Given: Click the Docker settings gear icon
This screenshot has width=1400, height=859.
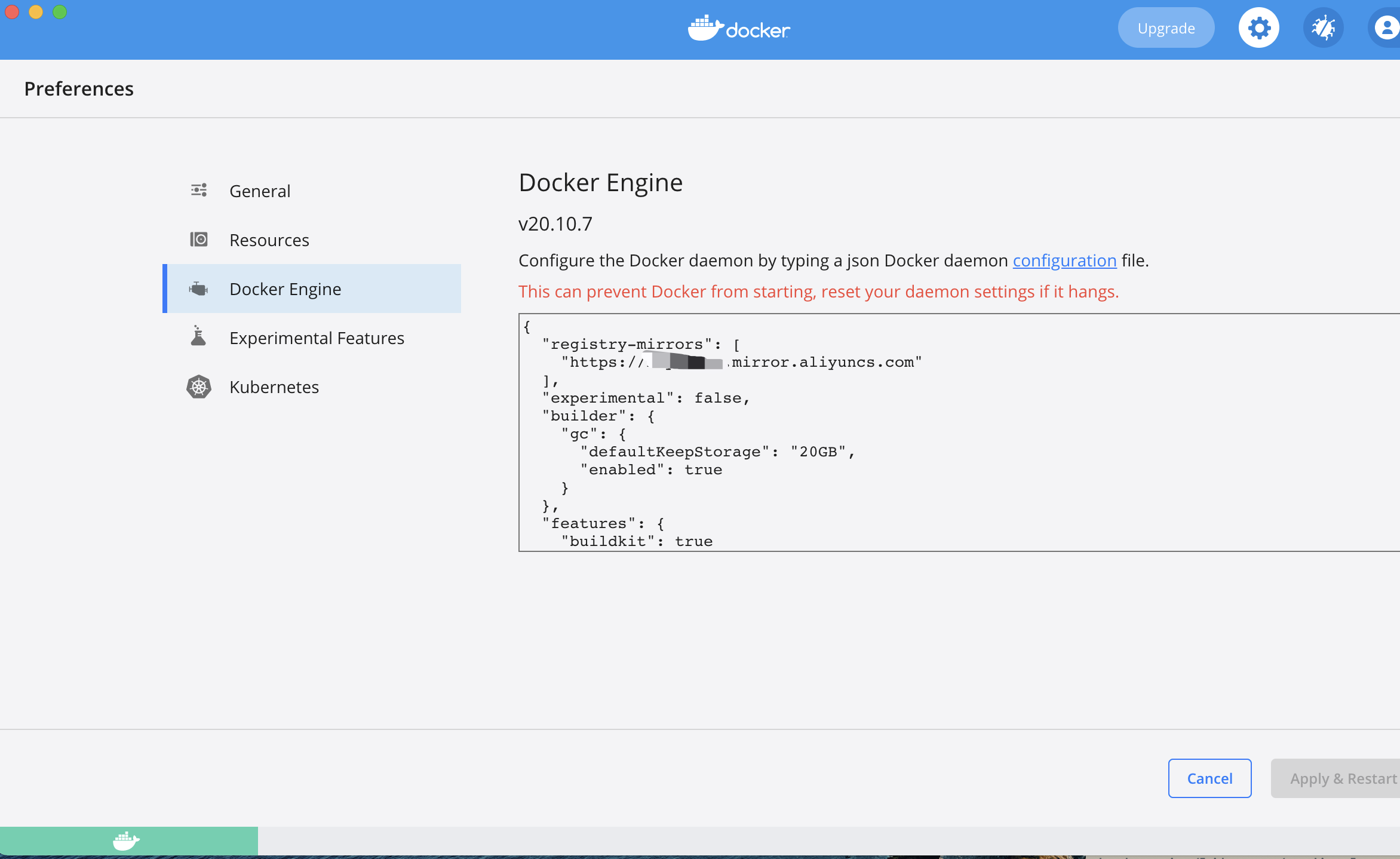Looking at the screenshot, I should (1258, 28).
